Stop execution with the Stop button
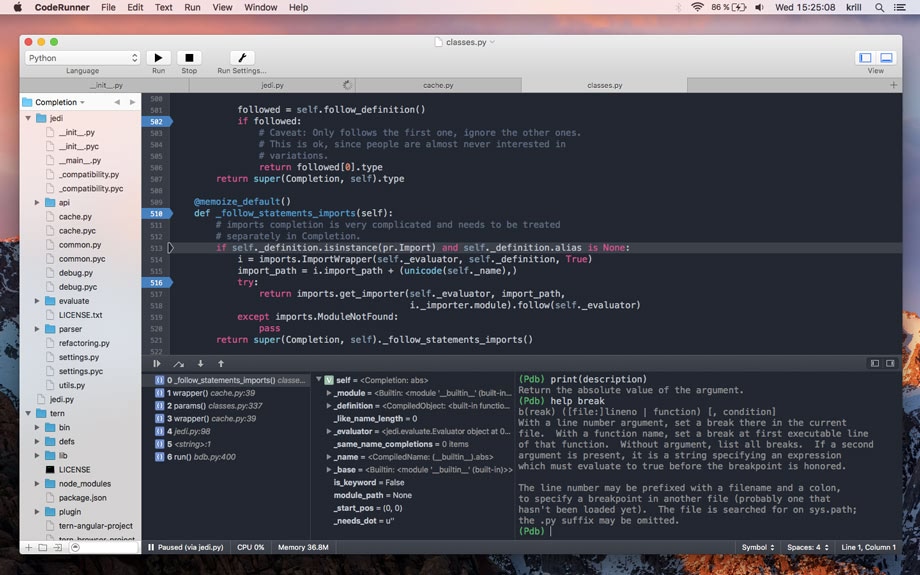 (x=189, y=58)
